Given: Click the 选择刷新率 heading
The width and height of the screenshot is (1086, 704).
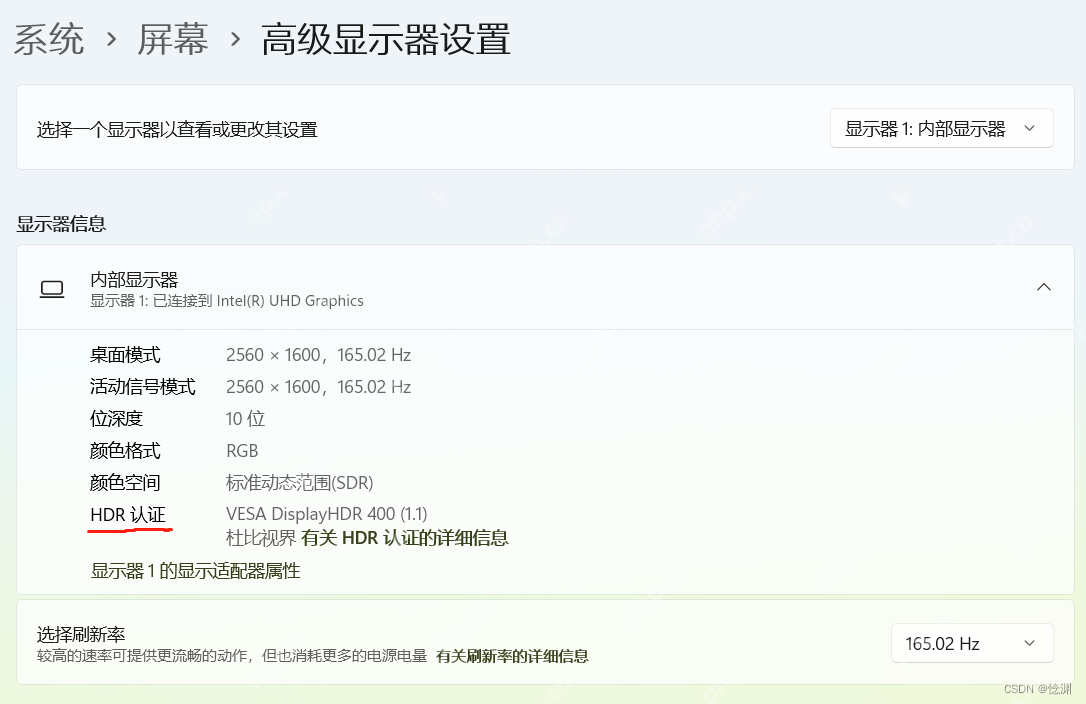Looking at the screenshot, I should click(81, 634).
